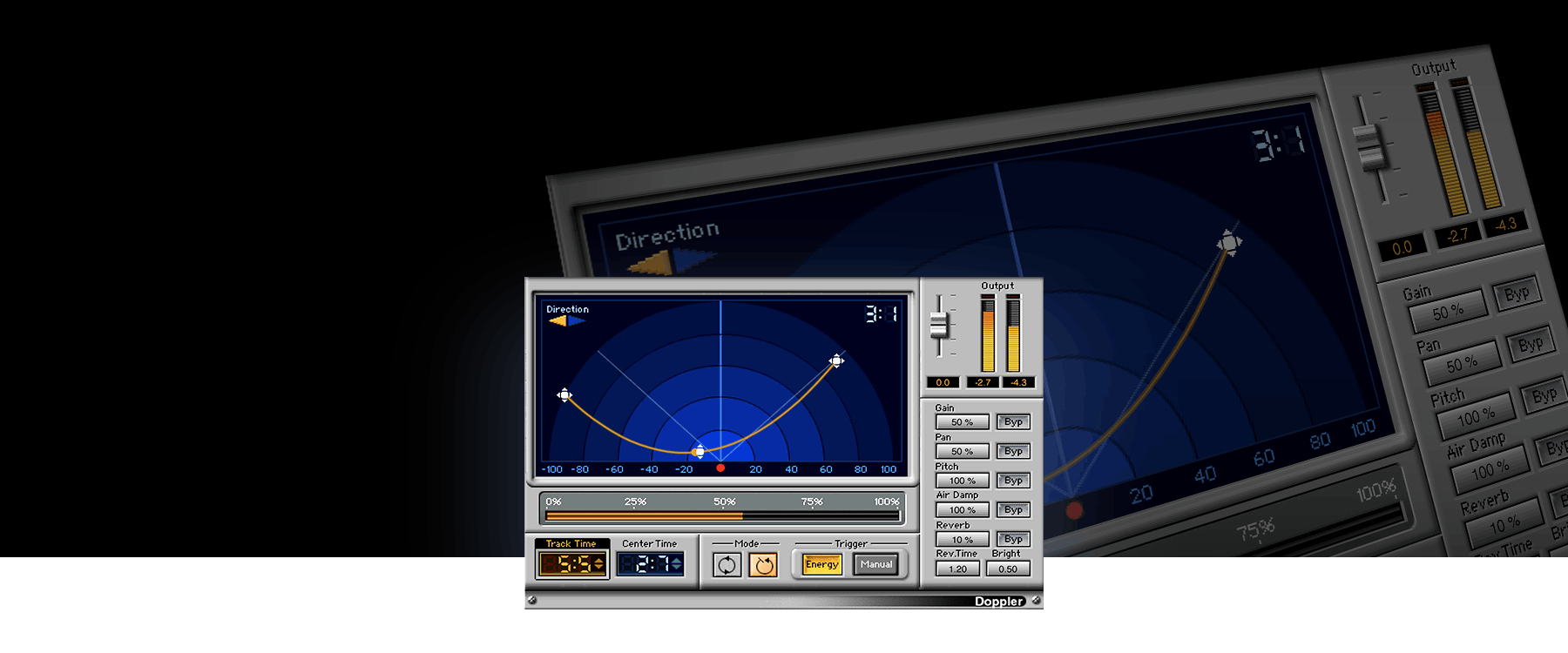The image size is (1568, 653).
Task: Toggle the Air Damp Byp button
Action: 1013,510
